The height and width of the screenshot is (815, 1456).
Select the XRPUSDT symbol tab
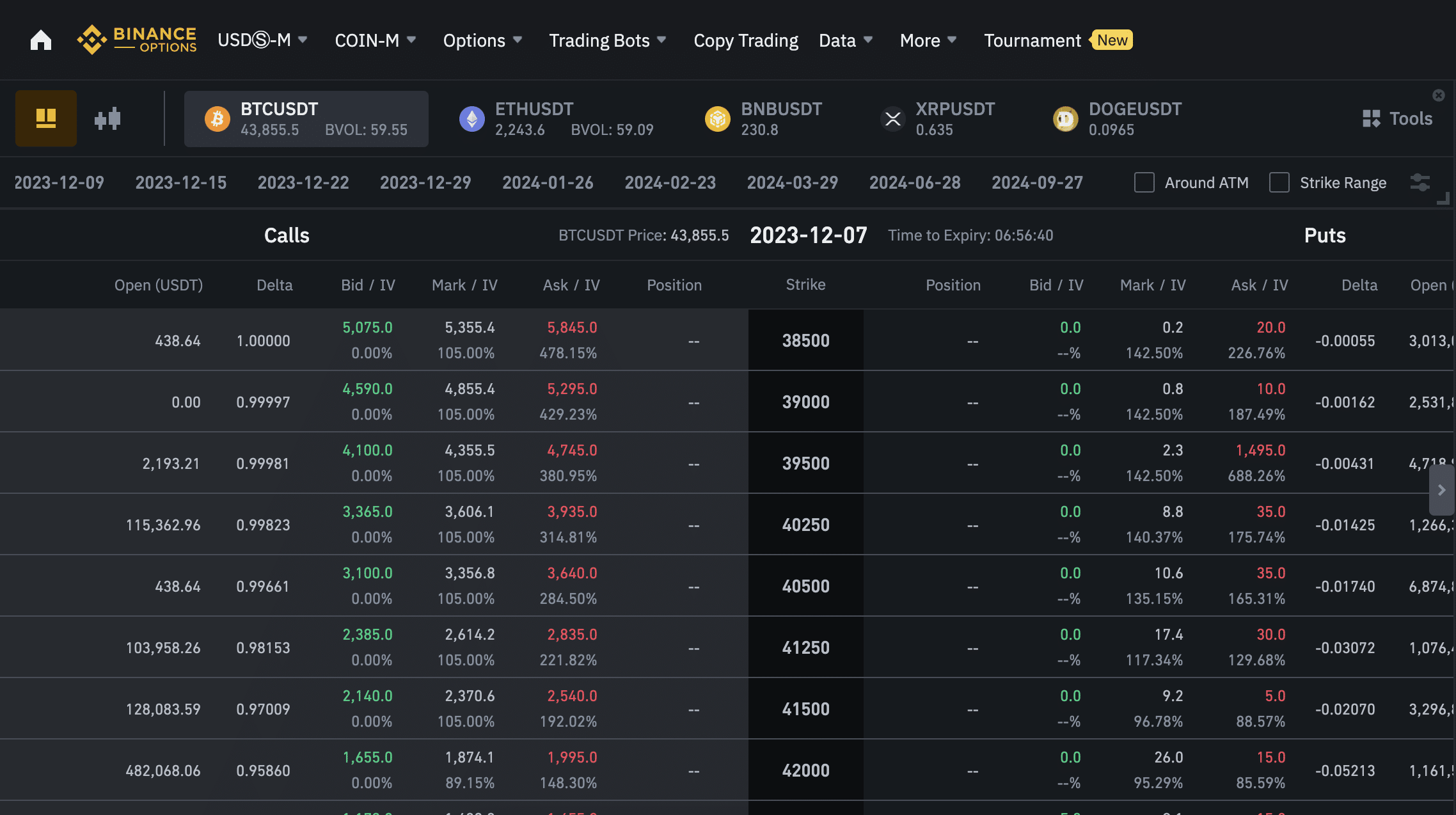(938, 119)
